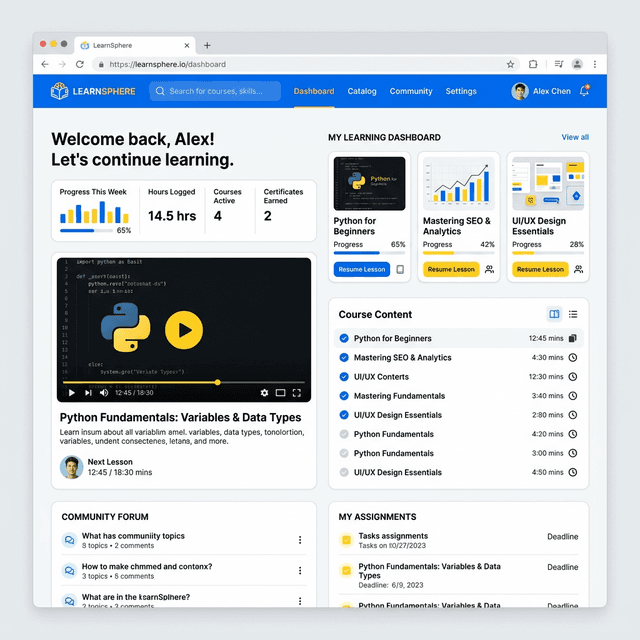Screen dimensions: 640x640
Task: Toggle the Tasks assignments checkbox
Action: (346, 540)
